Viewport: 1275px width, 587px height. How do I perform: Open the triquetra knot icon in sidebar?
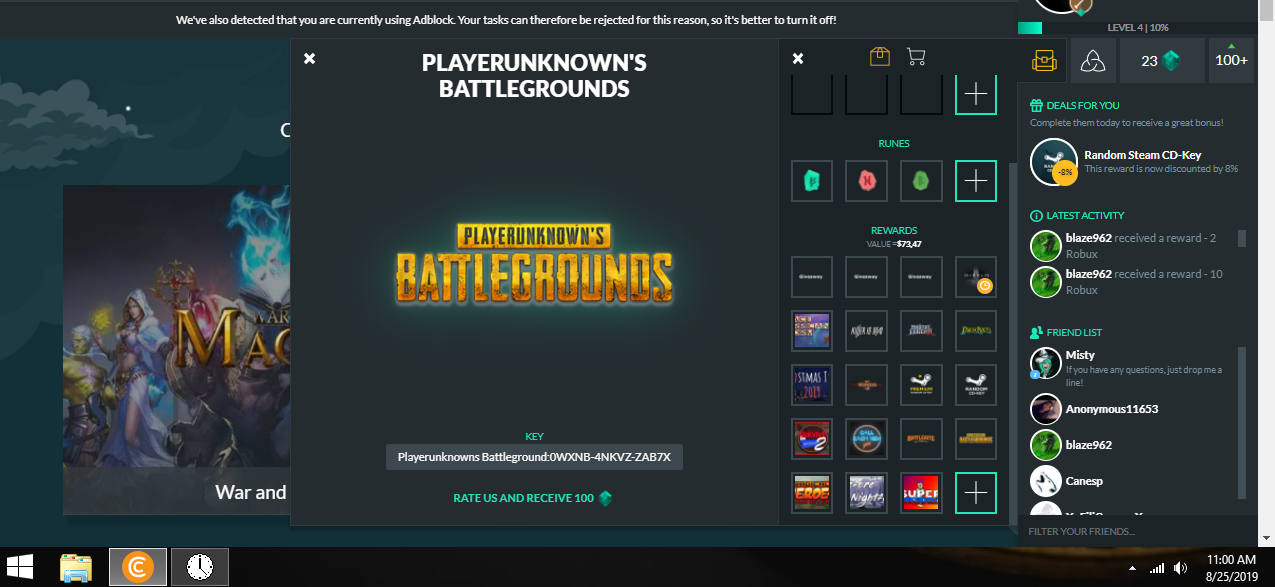[1093, 61]
